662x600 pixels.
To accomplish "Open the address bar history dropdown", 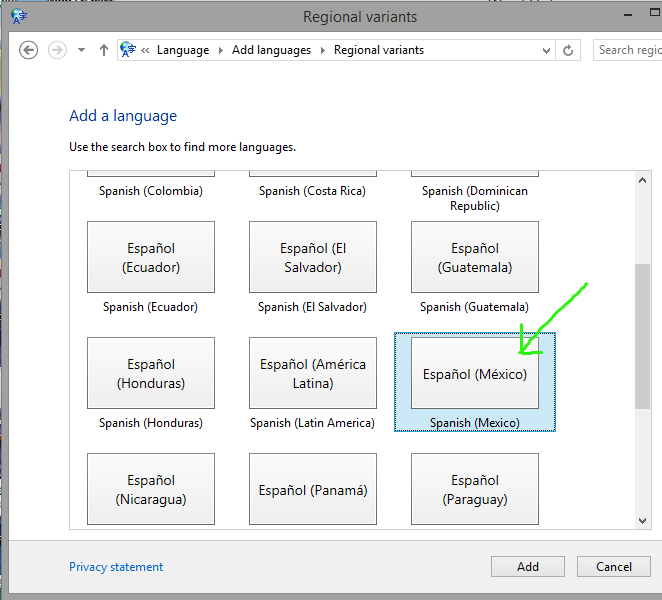I will coord(546,51).
